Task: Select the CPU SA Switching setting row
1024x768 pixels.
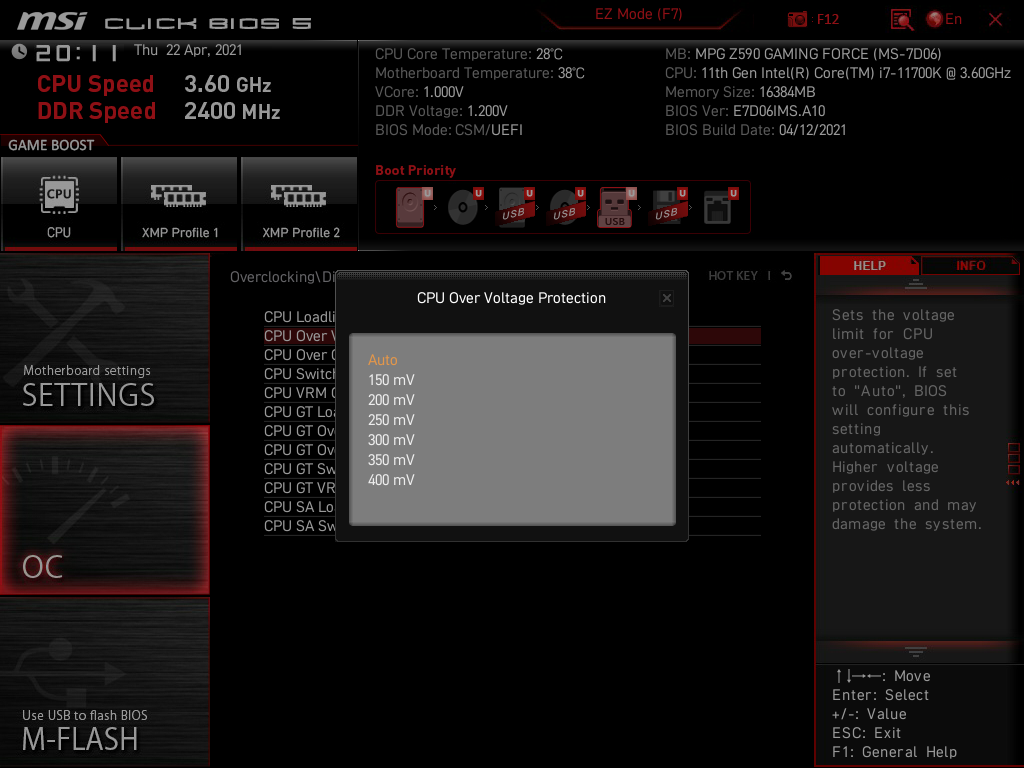Action: click(512, 525)
